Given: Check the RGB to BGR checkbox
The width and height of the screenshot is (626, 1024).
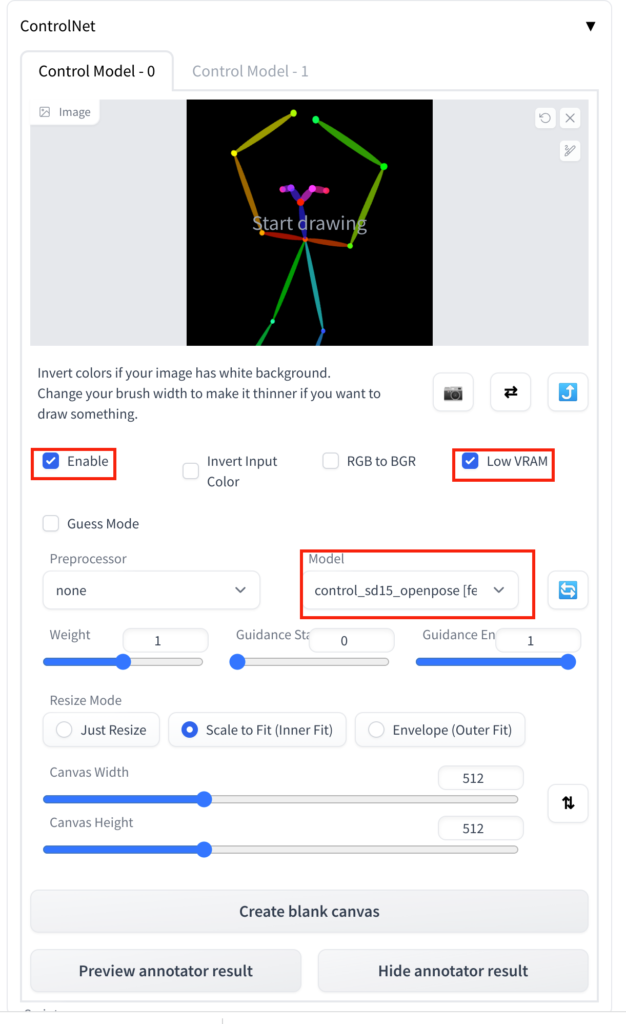Looking at the screenshot, I should [330, 461].
